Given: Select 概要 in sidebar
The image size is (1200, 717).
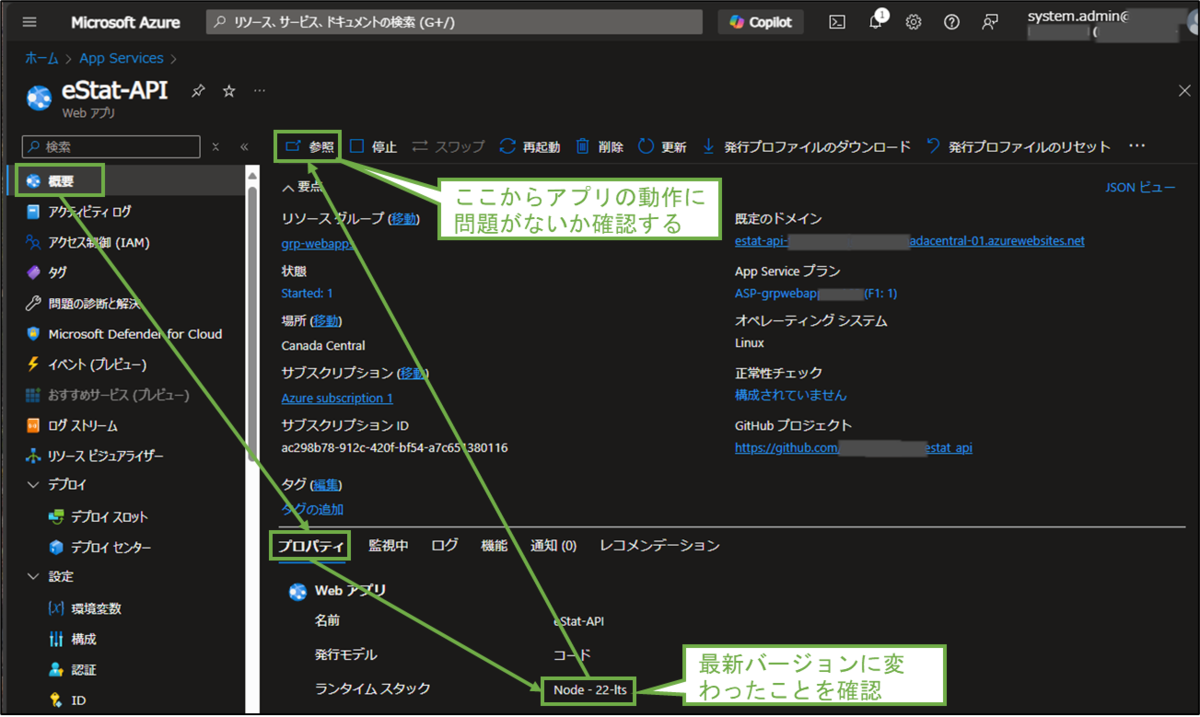Looking at the screenshot, I should tap(62, 181).
